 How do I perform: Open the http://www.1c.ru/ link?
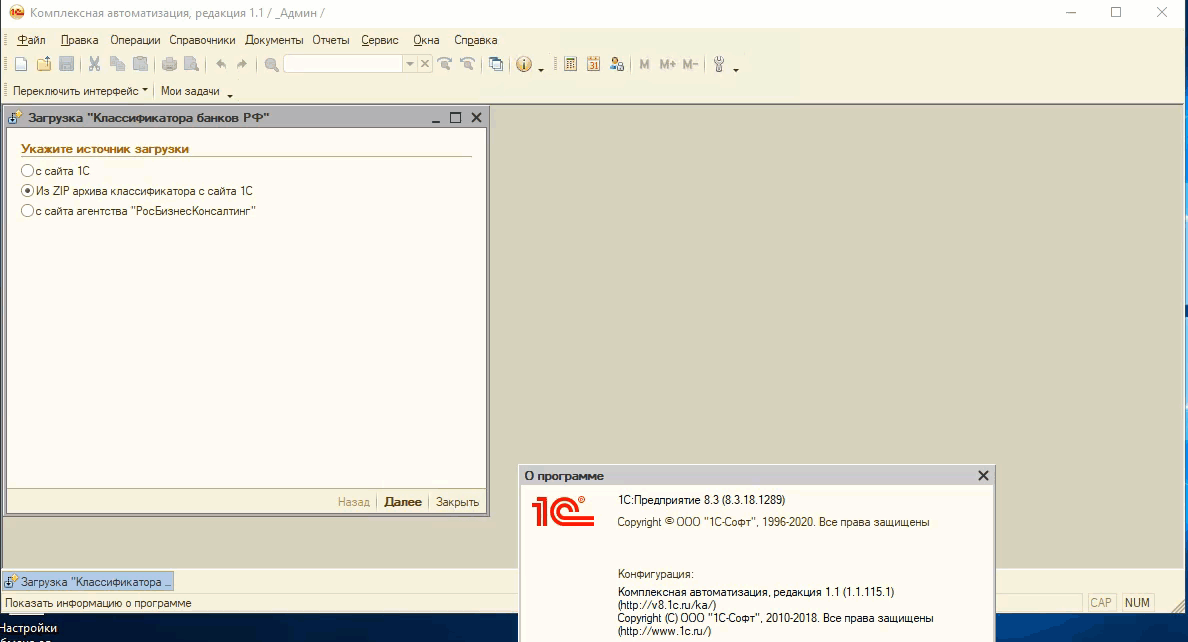[664, 631]
